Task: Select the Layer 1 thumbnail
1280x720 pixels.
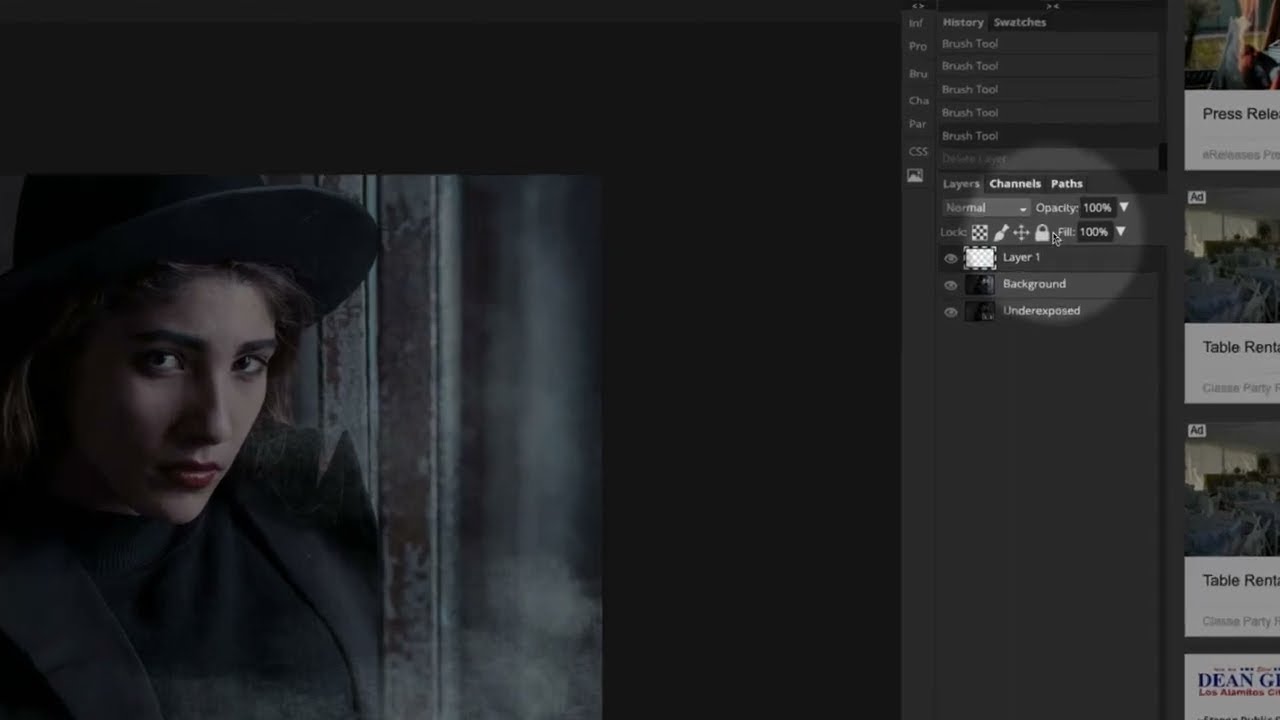Action: point(980,258)
